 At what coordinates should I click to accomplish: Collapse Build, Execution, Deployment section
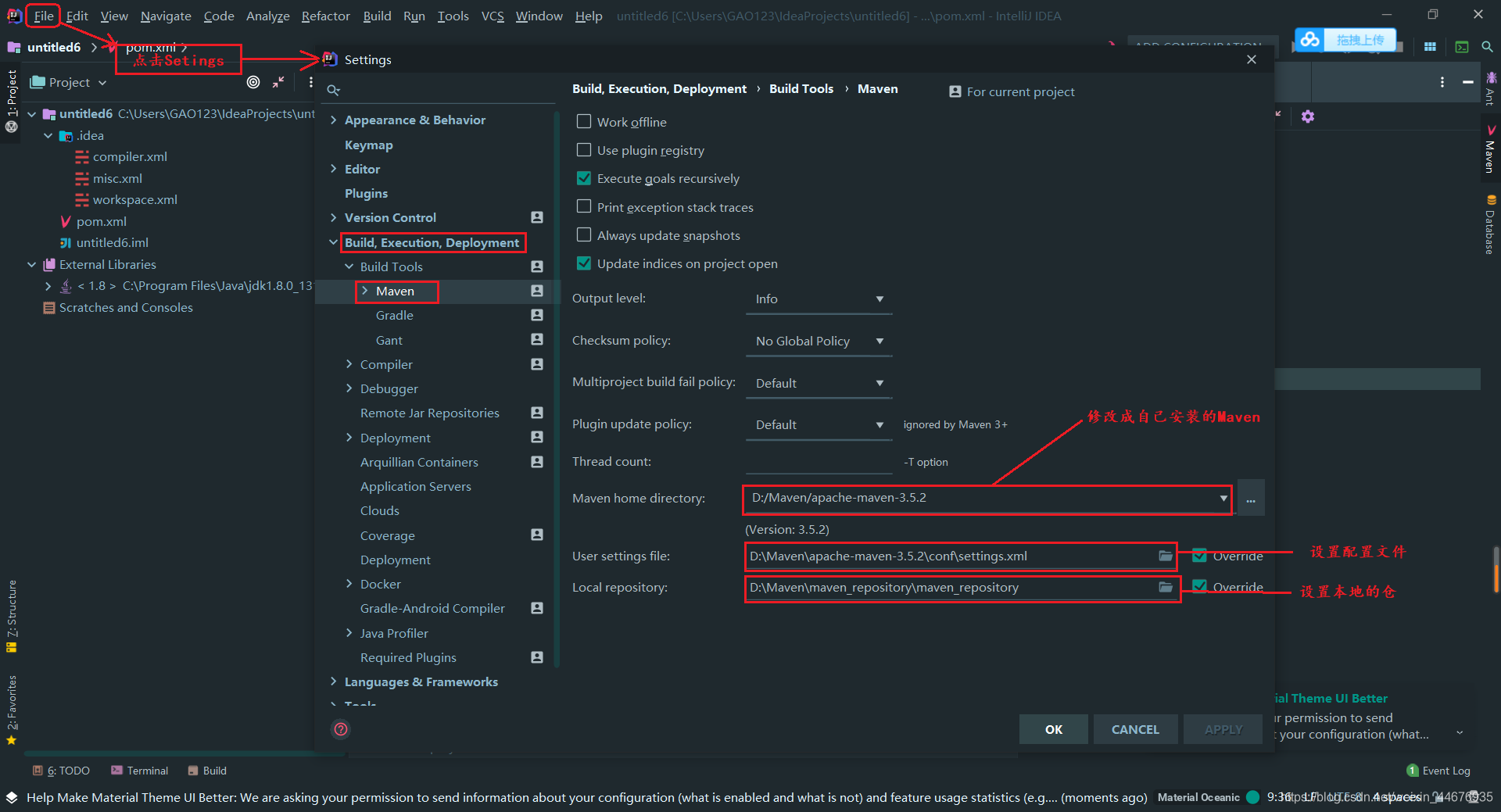point(334,242)
